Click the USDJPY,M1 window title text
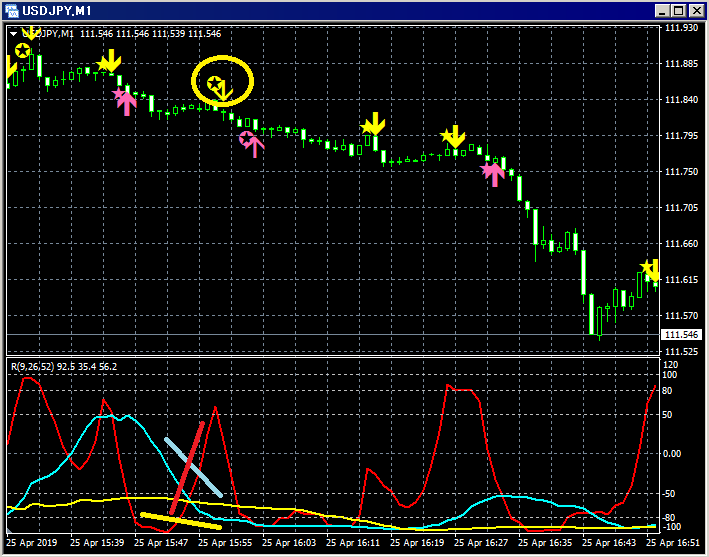This screenshot has height=557, width=709. (57, 10)
